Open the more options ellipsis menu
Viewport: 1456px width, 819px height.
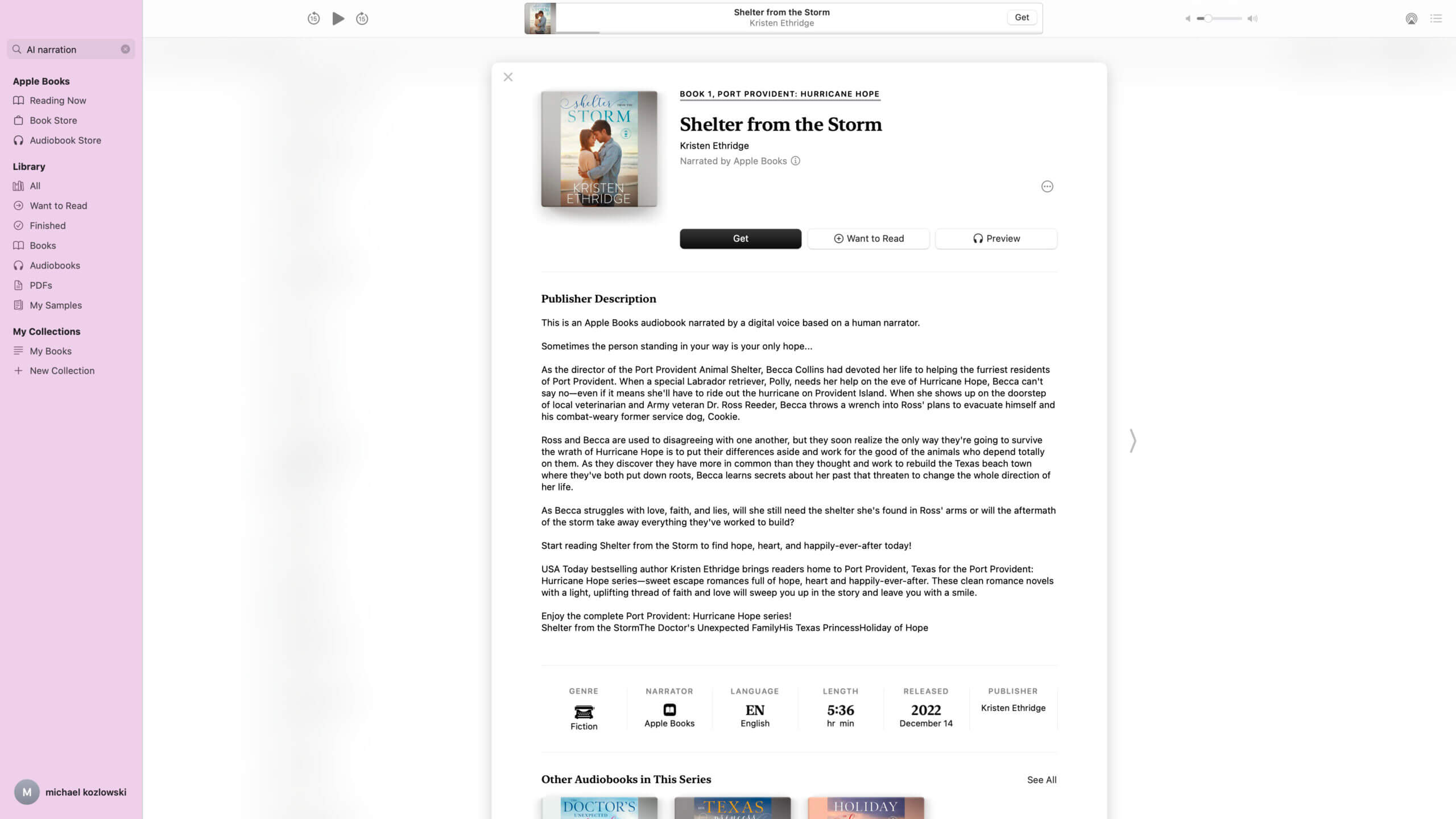click(x=1047, y=187)
